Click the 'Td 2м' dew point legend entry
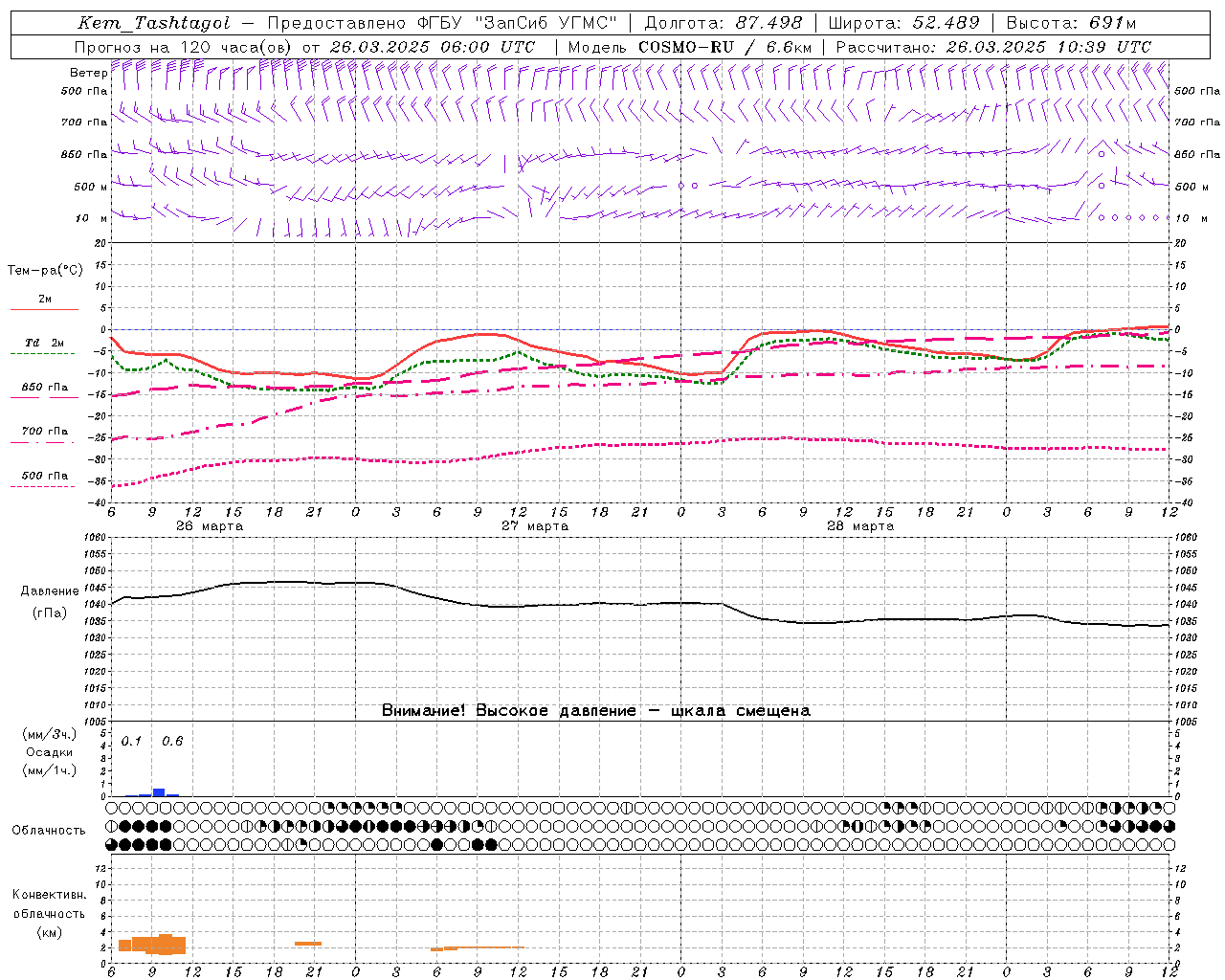Image resolution: width=1225 pixels, height=980 pixels. tap(45, 343)
